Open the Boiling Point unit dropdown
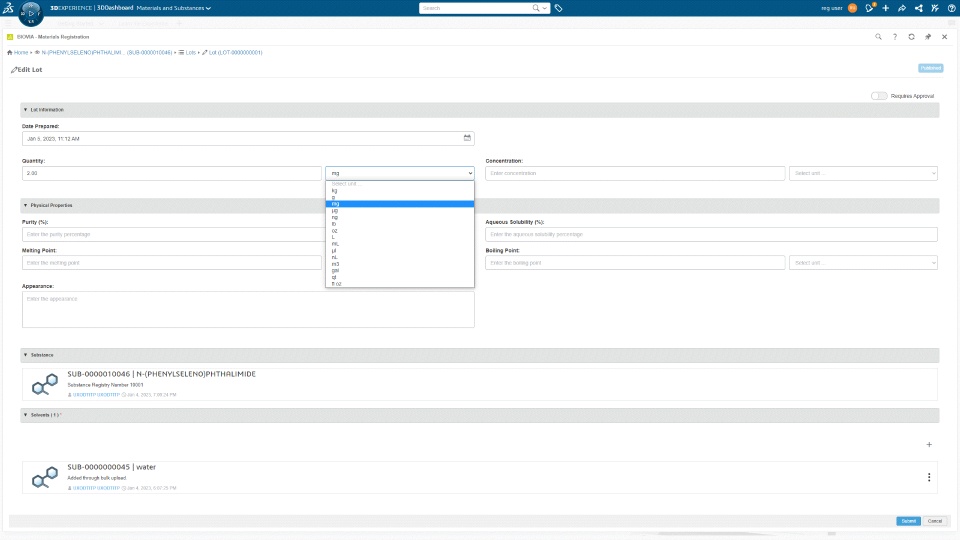 point(863,263)
